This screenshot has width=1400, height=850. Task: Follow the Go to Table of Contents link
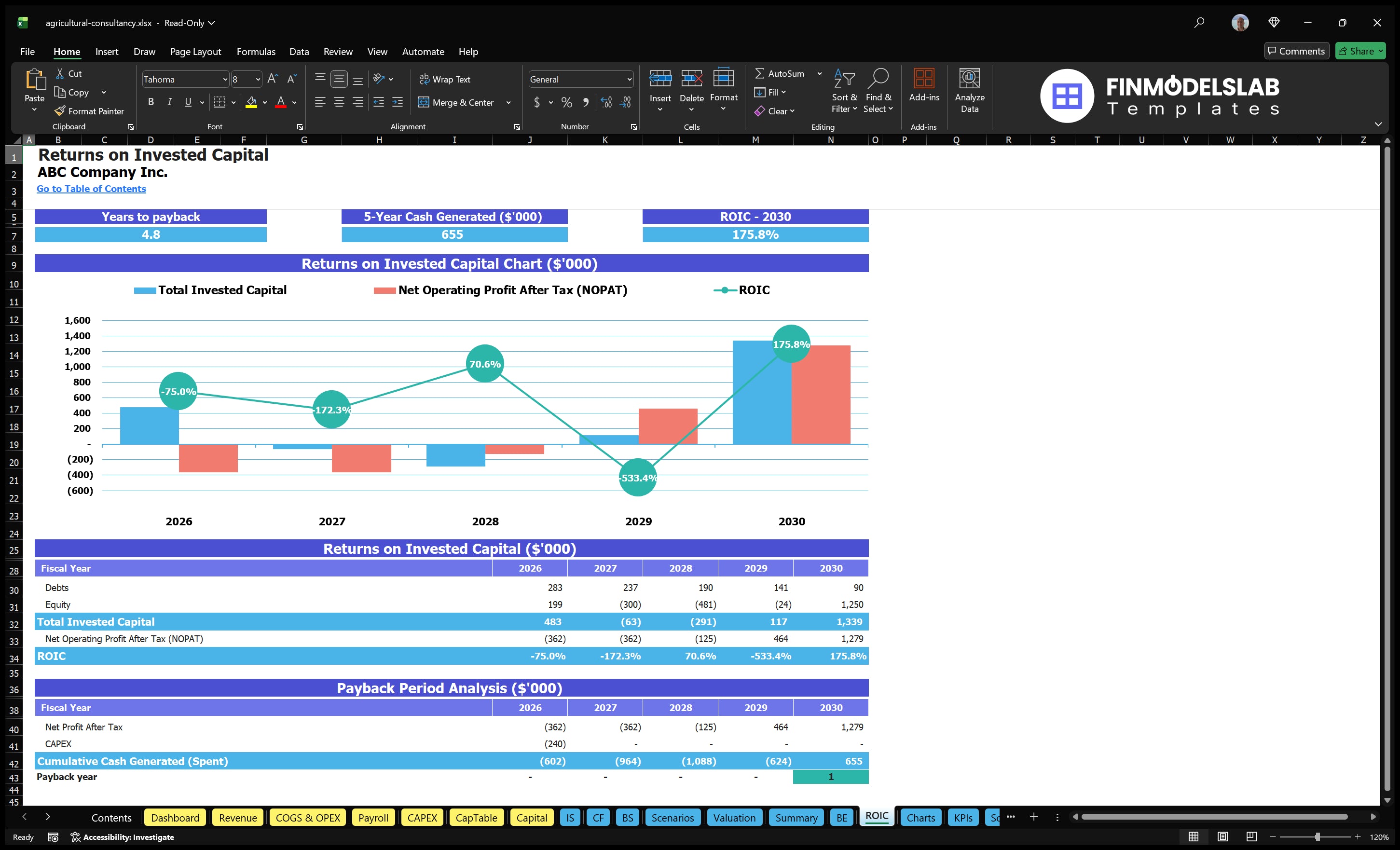(91, 189)
